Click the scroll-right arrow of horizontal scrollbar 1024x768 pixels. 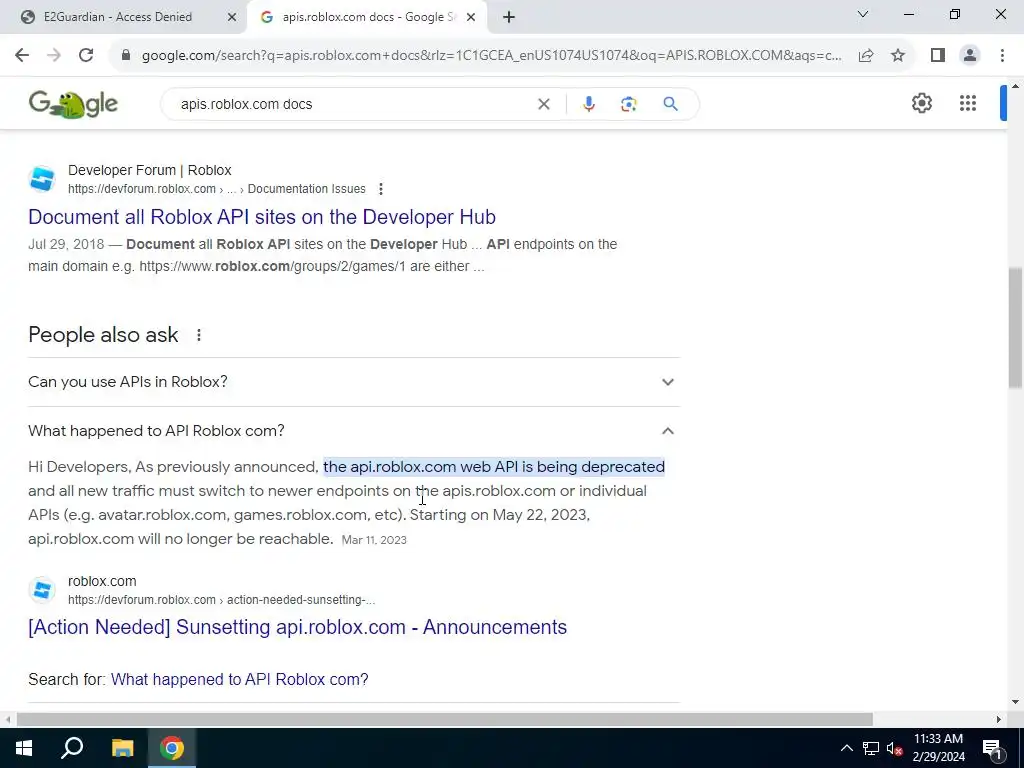999,719
